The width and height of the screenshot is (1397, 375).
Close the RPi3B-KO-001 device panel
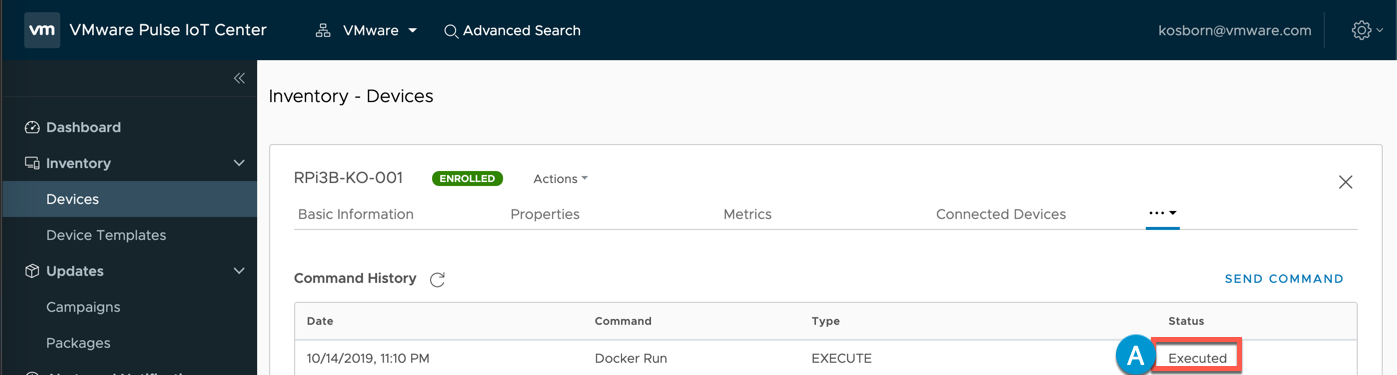1345,182
